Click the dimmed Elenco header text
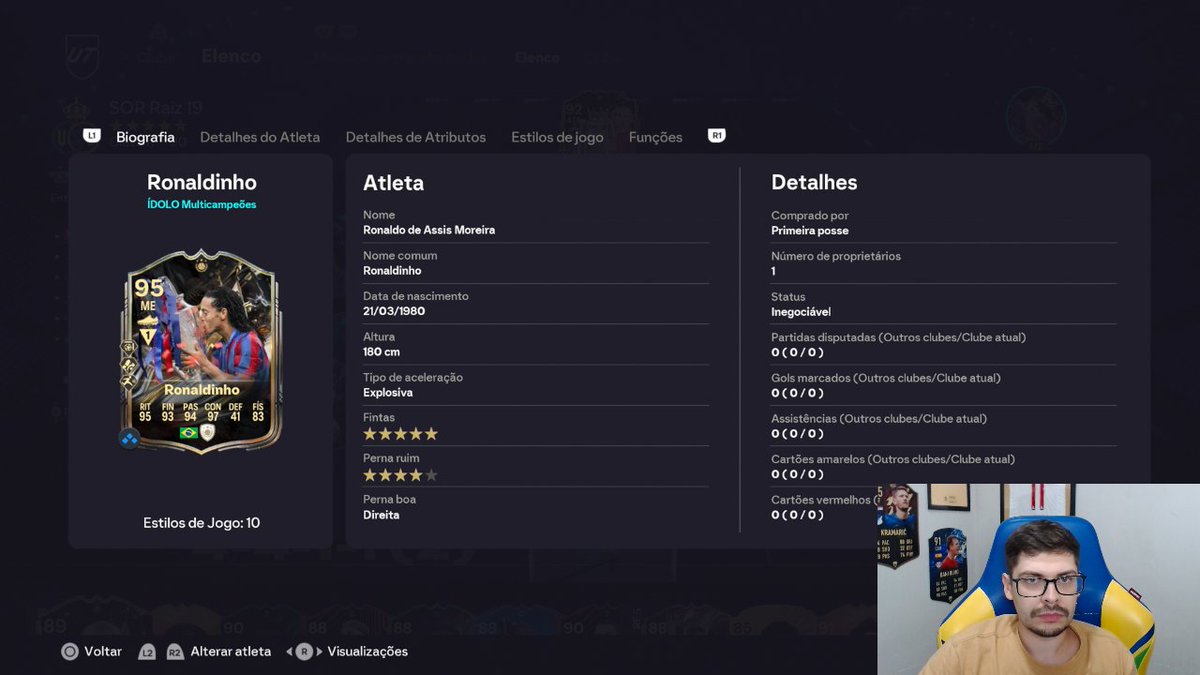This screenshot has width=1200, height=675. pyautogui.click(x=231, y=56)
